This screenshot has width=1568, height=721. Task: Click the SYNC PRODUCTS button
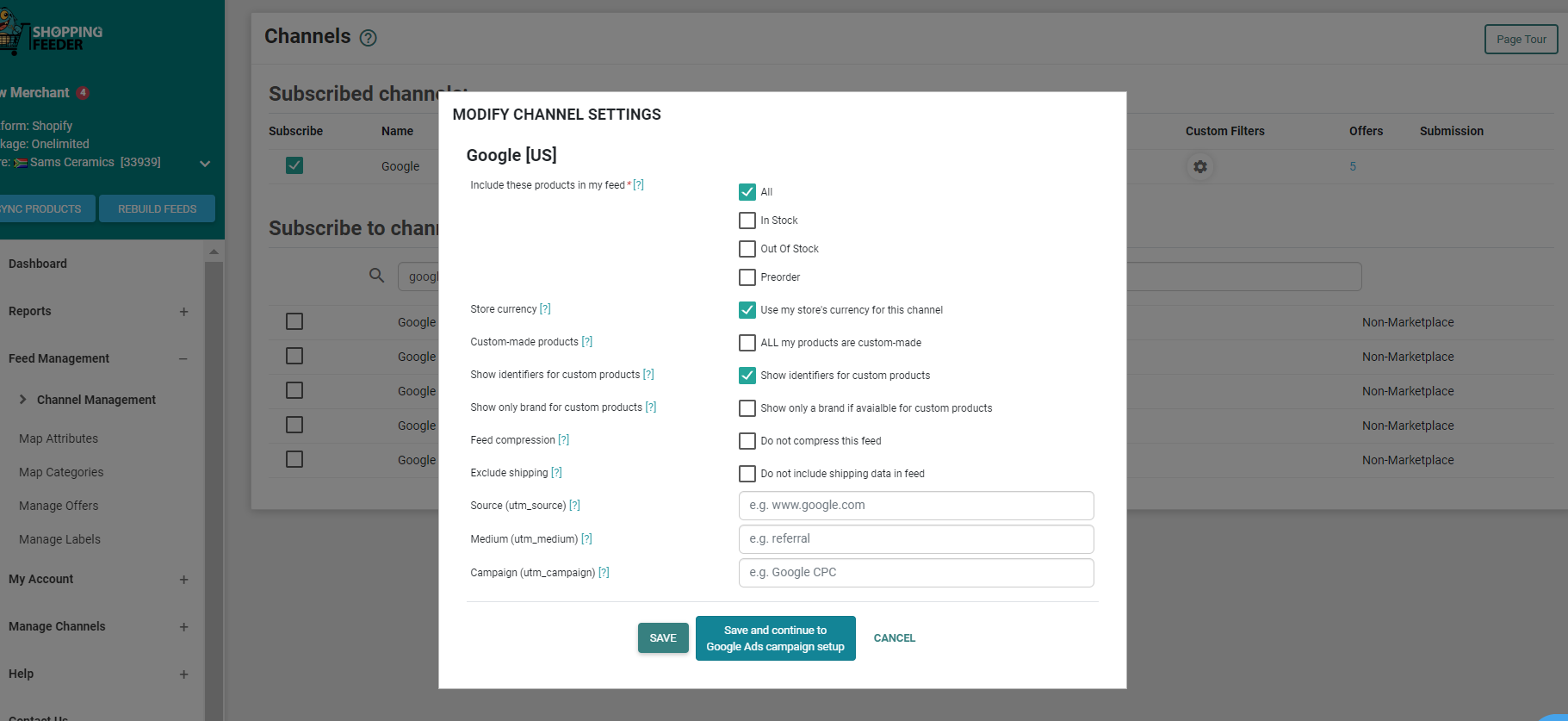[x=46, y=208]
